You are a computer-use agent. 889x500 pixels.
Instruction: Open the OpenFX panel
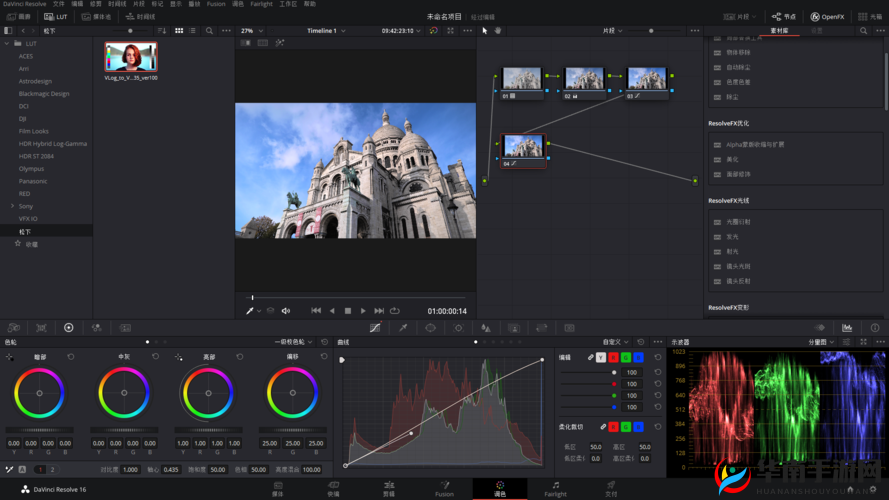[828, 17]
